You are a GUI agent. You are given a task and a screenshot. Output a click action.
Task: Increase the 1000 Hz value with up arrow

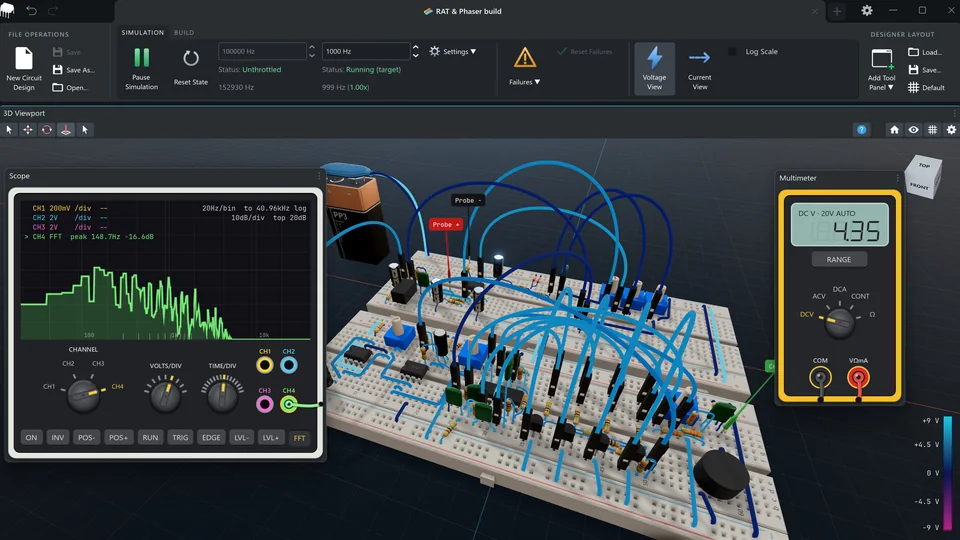(416, 47)
